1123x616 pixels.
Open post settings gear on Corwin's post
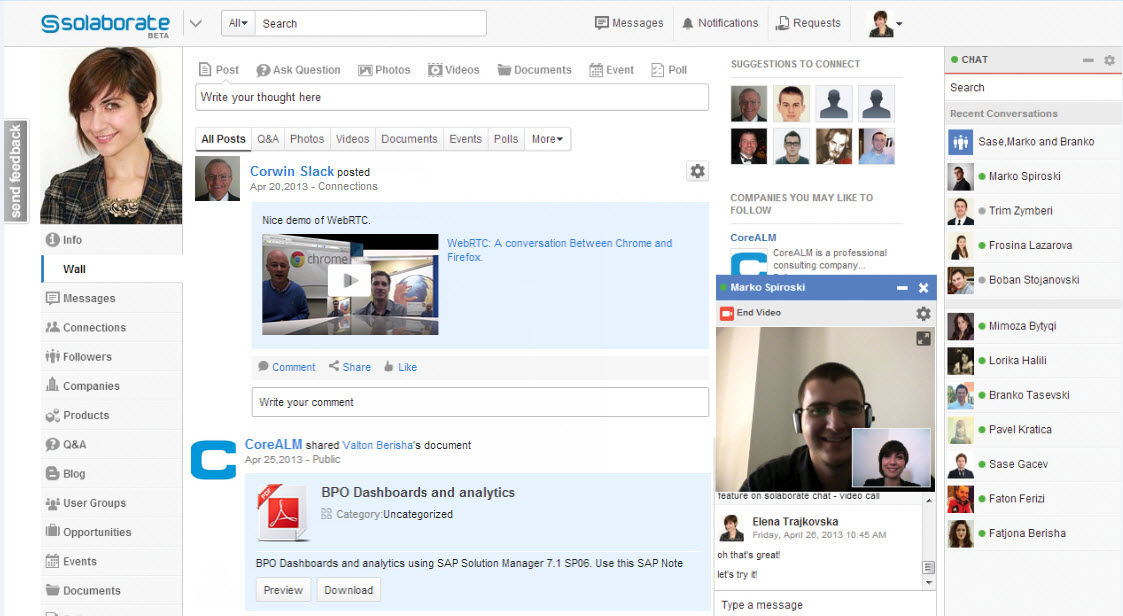pos(697,171)
